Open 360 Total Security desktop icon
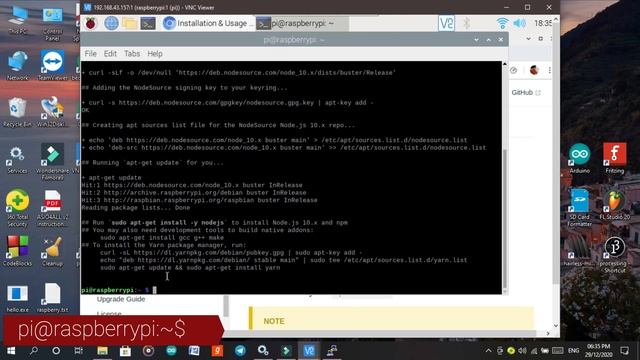 pos(17,208)
